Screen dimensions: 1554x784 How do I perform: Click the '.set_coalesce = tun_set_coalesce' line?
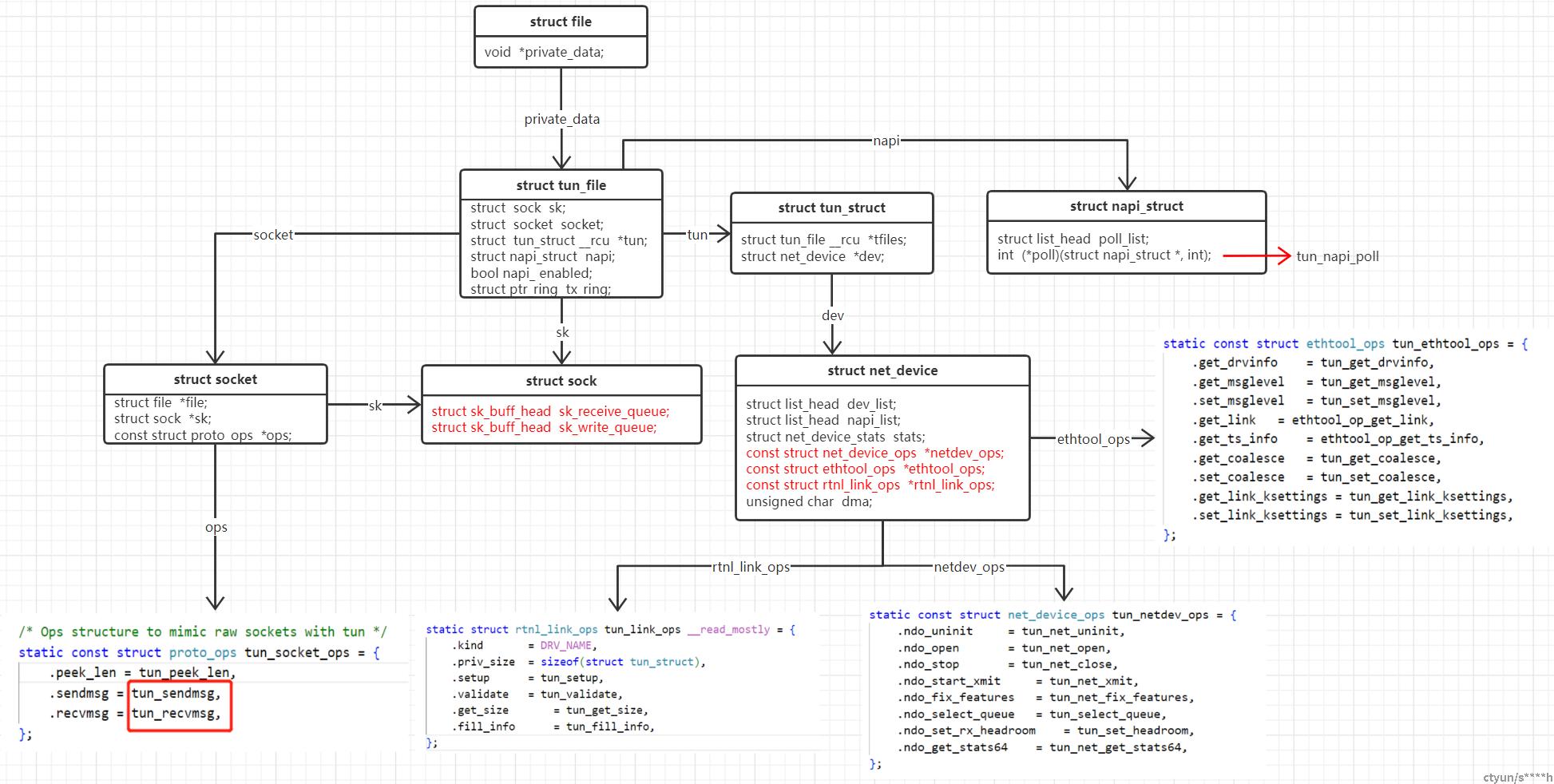pos(1317,477)
